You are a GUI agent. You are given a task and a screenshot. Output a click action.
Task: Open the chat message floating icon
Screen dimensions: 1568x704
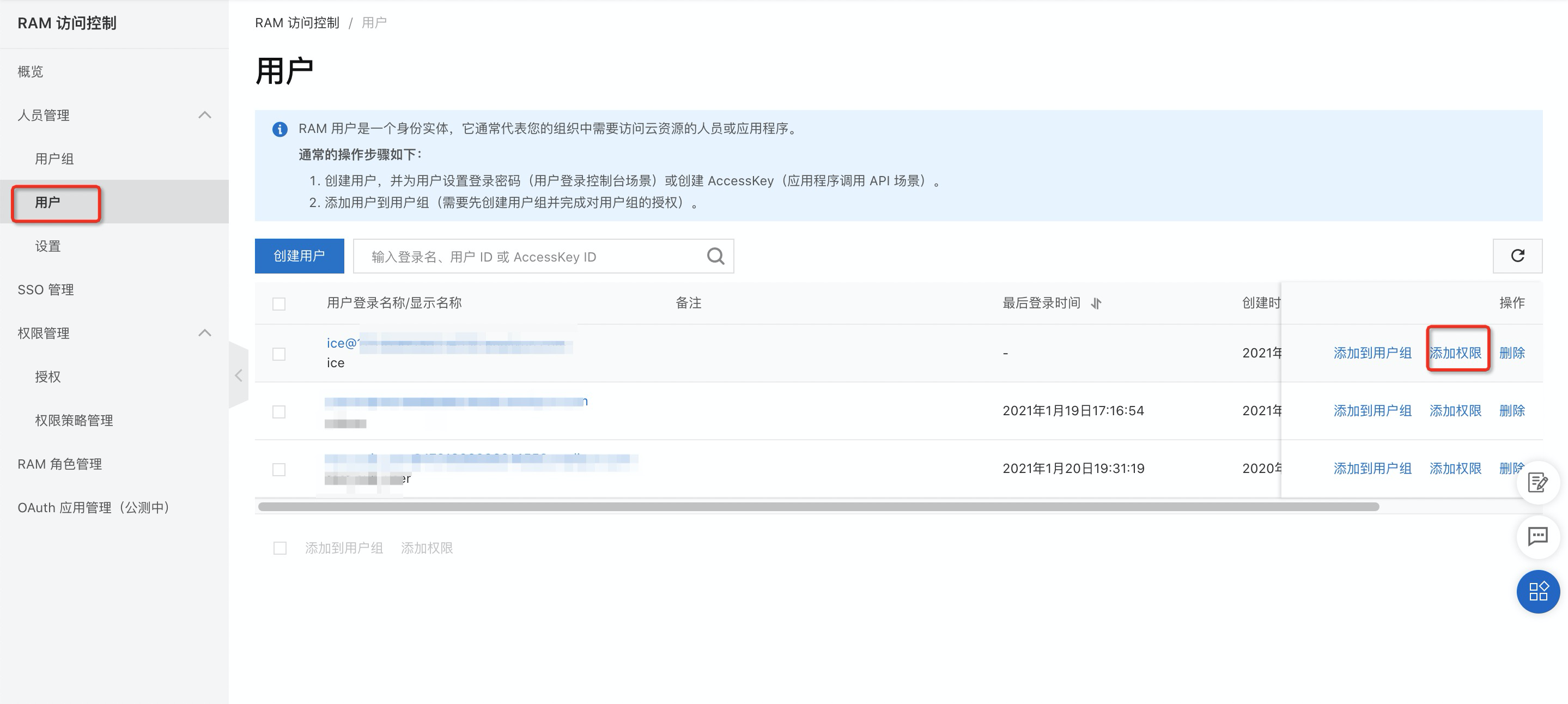coord(1537,537)
